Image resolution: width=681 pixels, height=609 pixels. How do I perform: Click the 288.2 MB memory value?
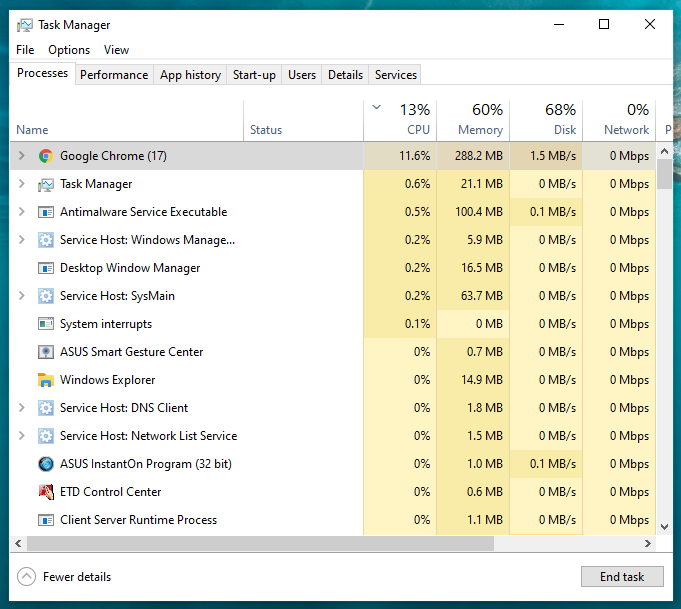pyautogui.click(x=479, y=156)
